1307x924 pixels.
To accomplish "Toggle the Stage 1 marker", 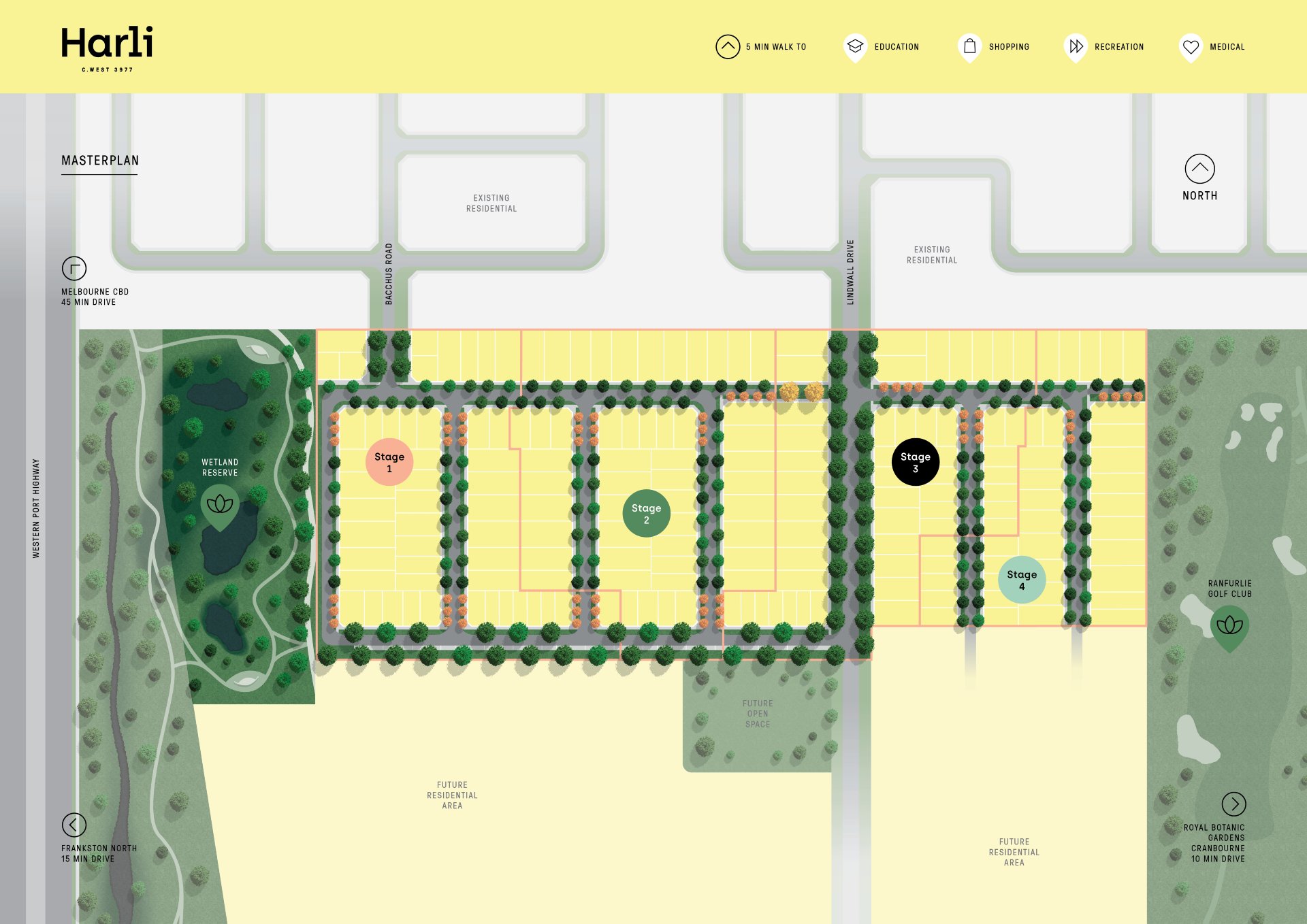I will (x=389, y=461).
